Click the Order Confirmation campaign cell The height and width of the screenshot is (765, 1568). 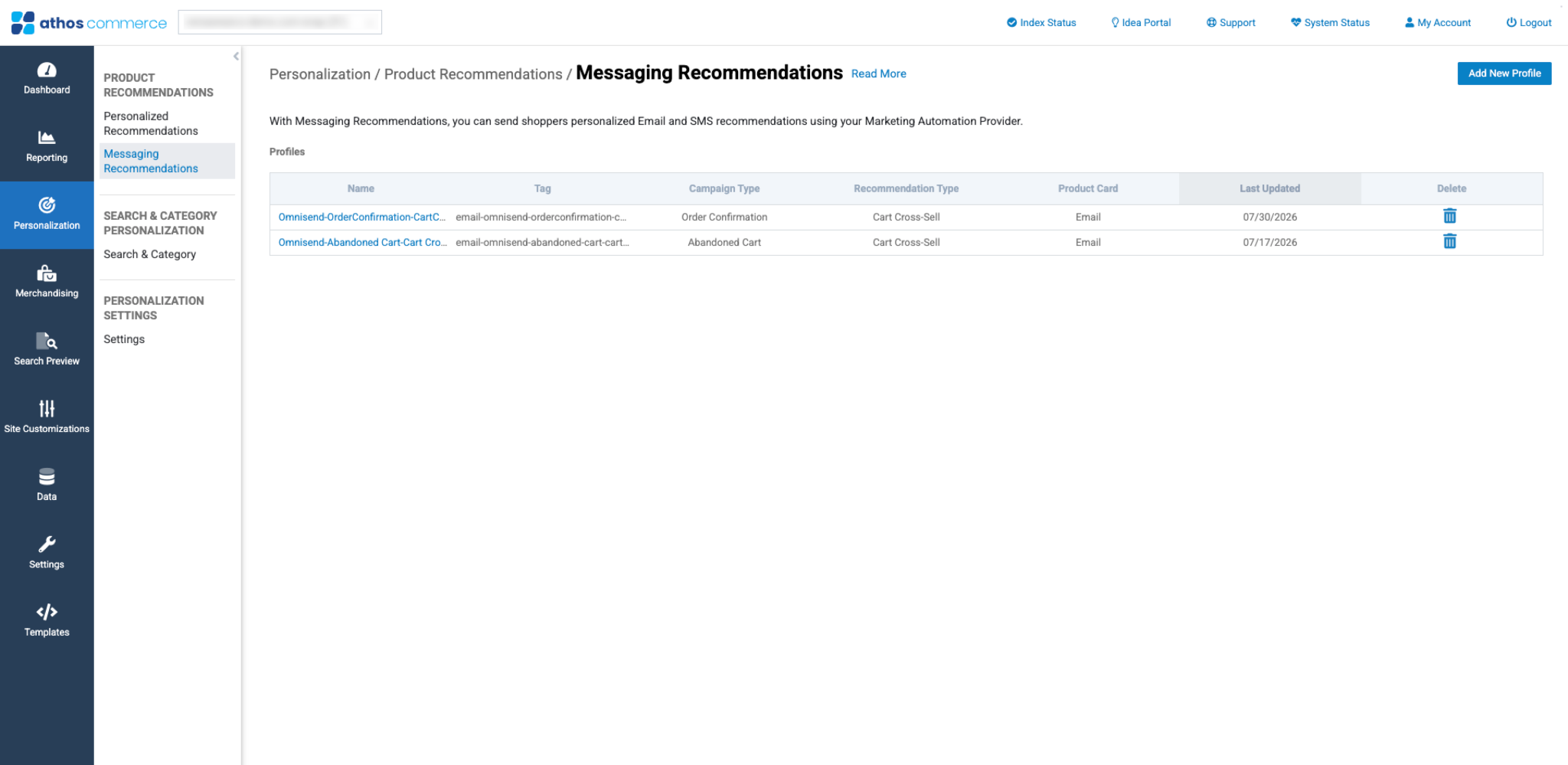[x=724, y=217]
